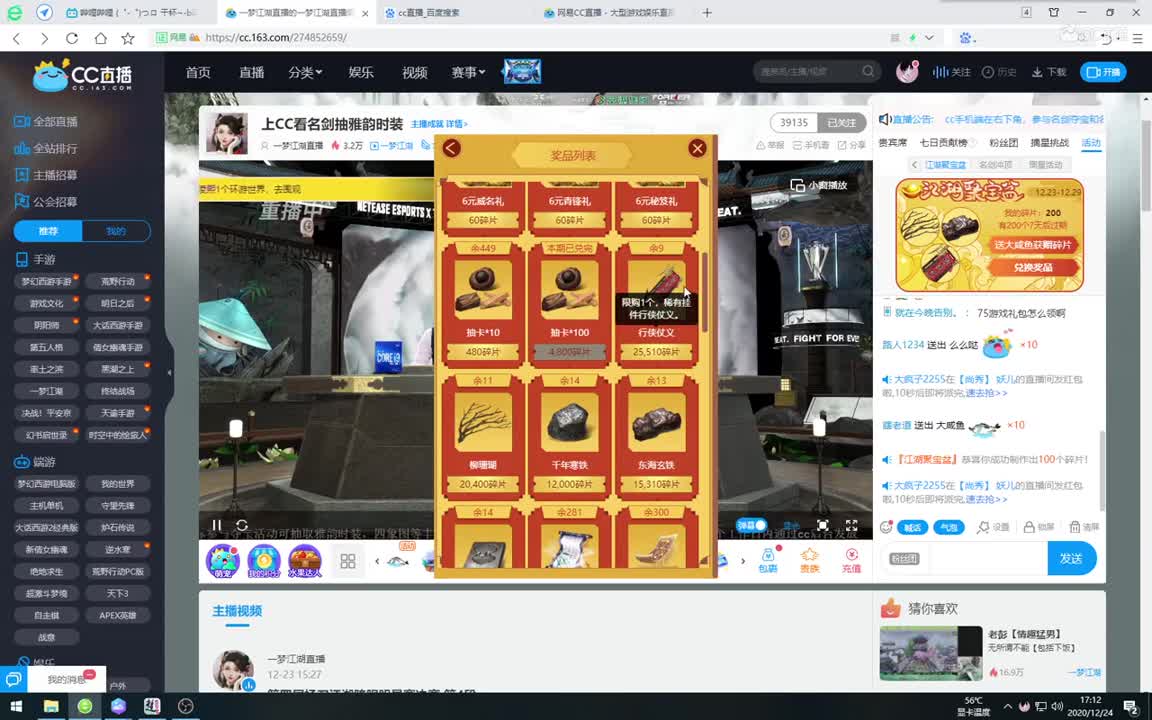
Task: Expand the 分类 category dropdown
Action: pyautogui.click(x=305, y=72)
